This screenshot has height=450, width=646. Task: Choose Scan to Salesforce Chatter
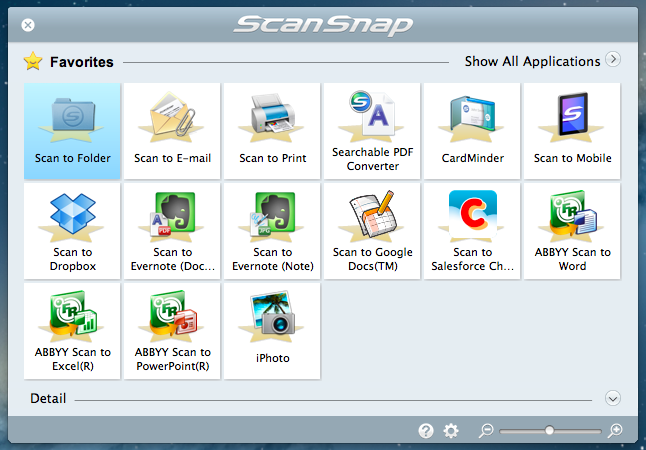coord(472,230)
